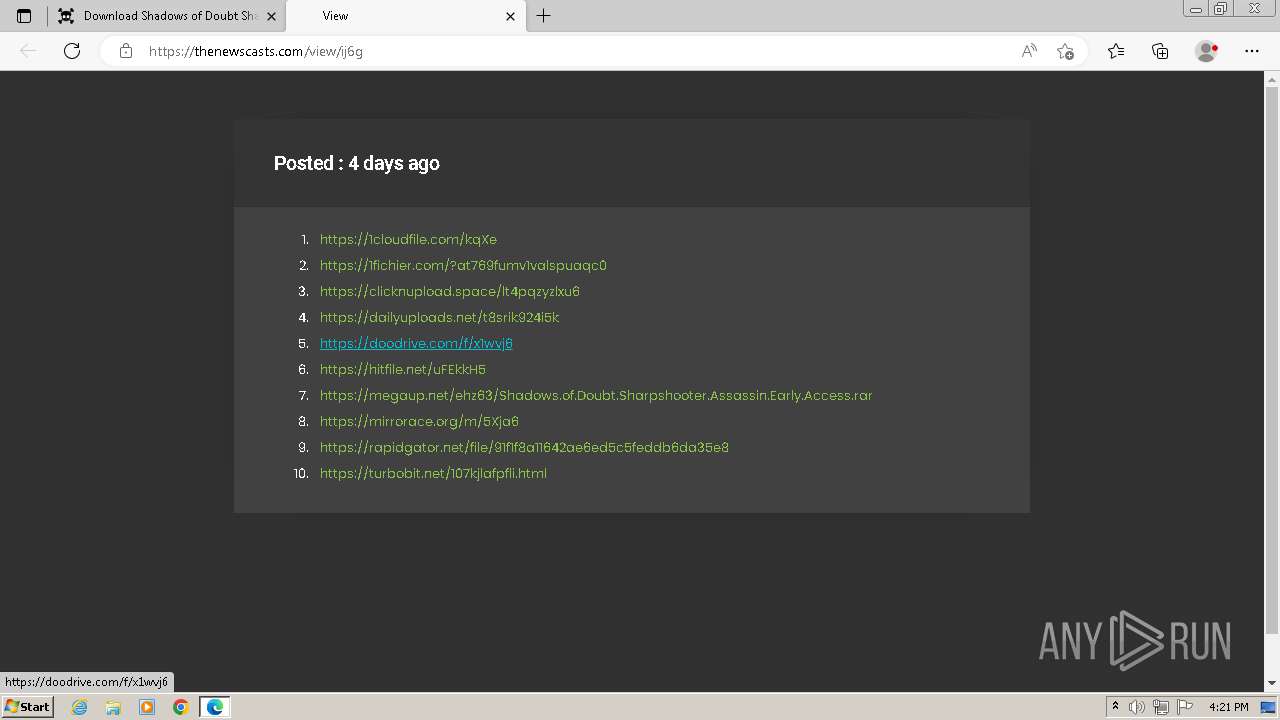
Task: Open the megaup.net Shadows.of.Doubt rar link
Action: tap(596, 395)
